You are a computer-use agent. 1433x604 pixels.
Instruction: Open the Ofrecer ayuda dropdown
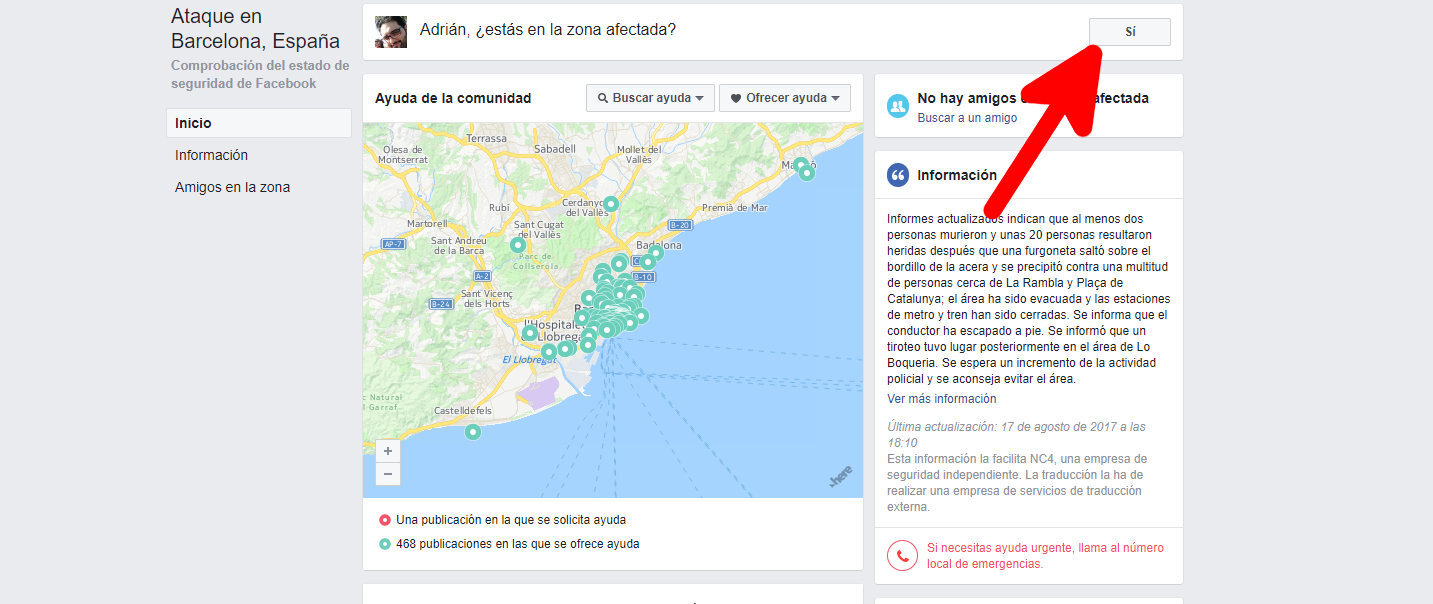point(785,97)
